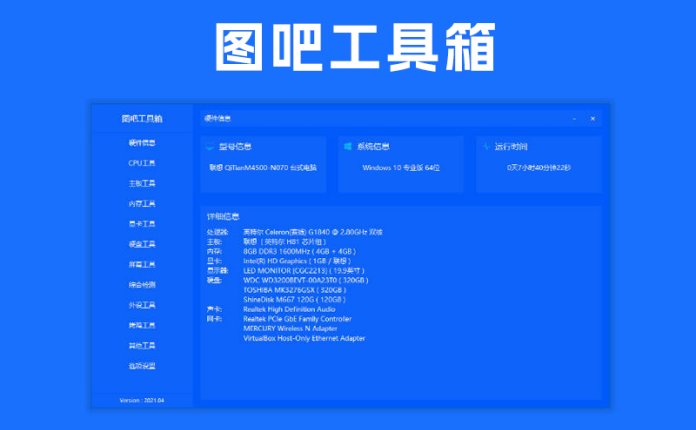
Task: Switch to 显卡工具 in sidebar
Action: pyautogui.click(x=142, y=224)
